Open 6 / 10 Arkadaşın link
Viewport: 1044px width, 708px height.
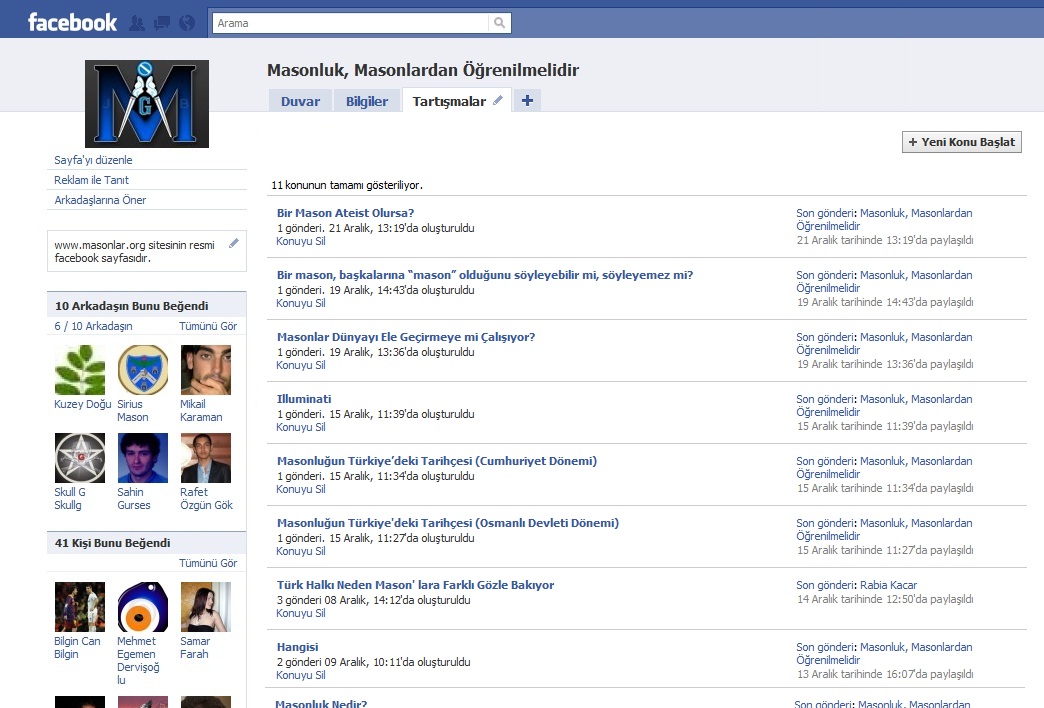coord(93,326)
